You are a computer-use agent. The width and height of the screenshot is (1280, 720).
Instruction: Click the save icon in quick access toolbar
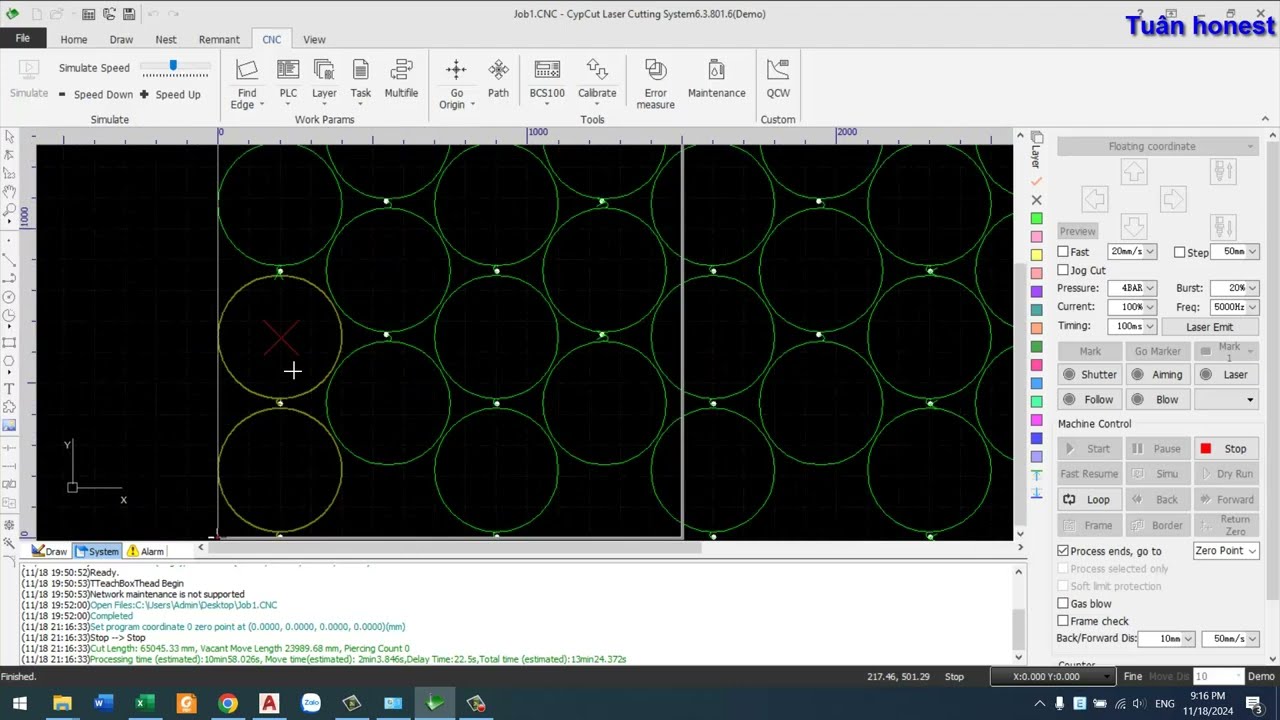131,14
